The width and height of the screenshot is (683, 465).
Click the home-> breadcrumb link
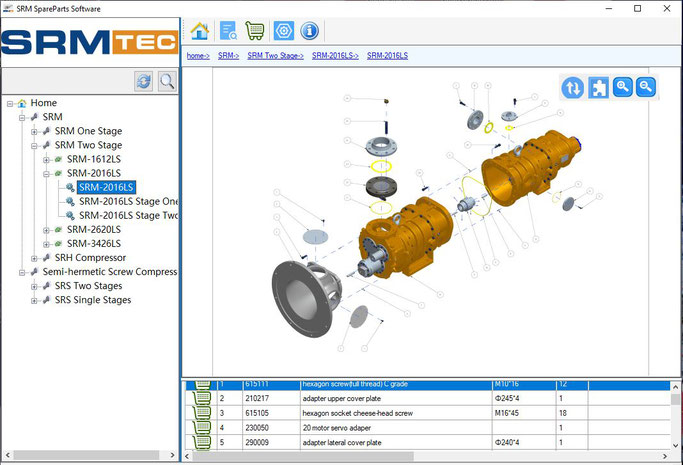(198, 56)
